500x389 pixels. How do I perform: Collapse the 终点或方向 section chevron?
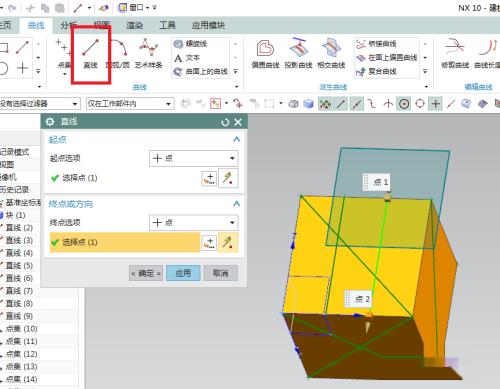(x=236, y=204)
